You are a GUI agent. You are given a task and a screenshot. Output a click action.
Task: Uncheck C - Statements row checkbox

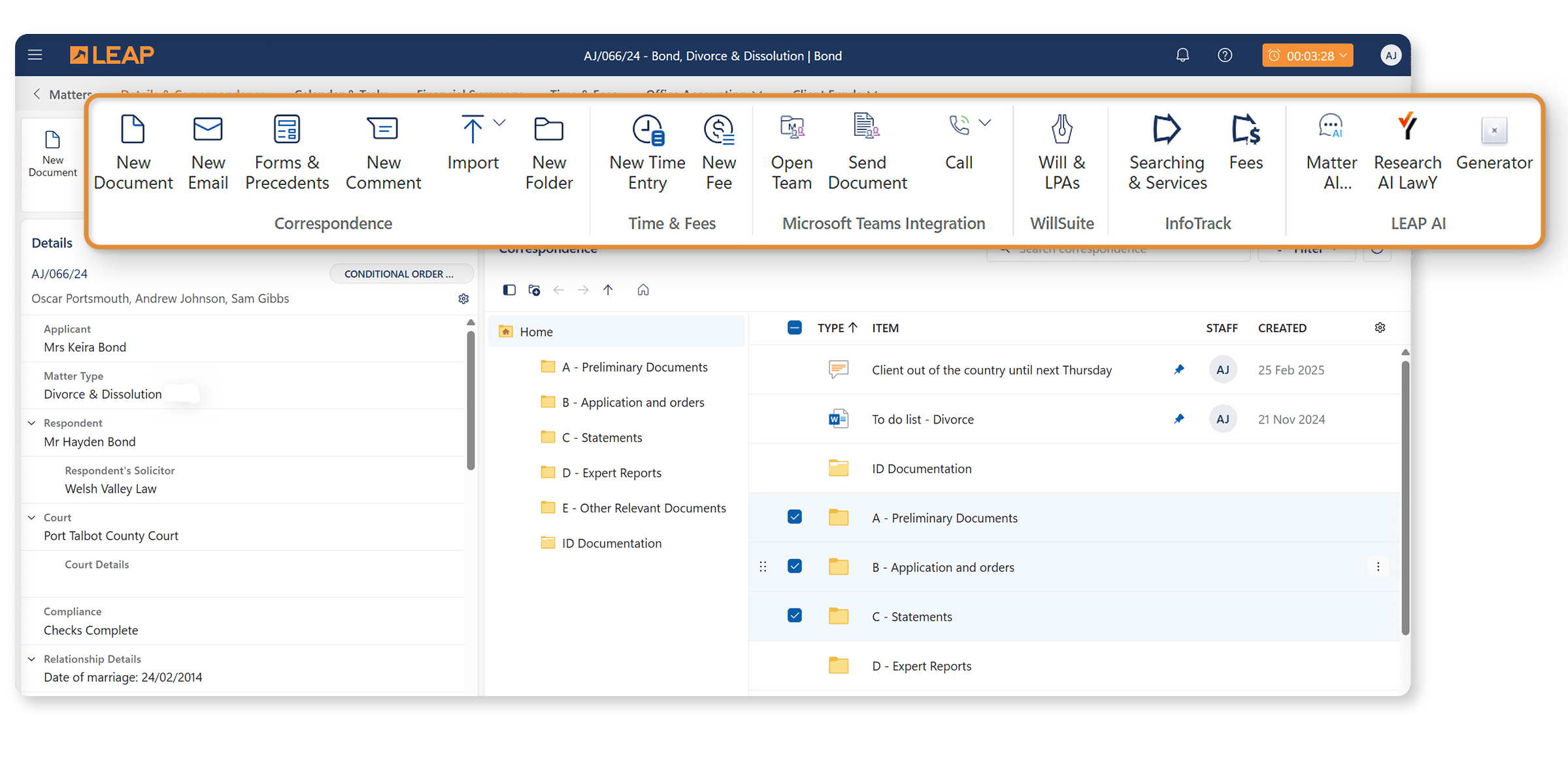[x=795, y=616]
